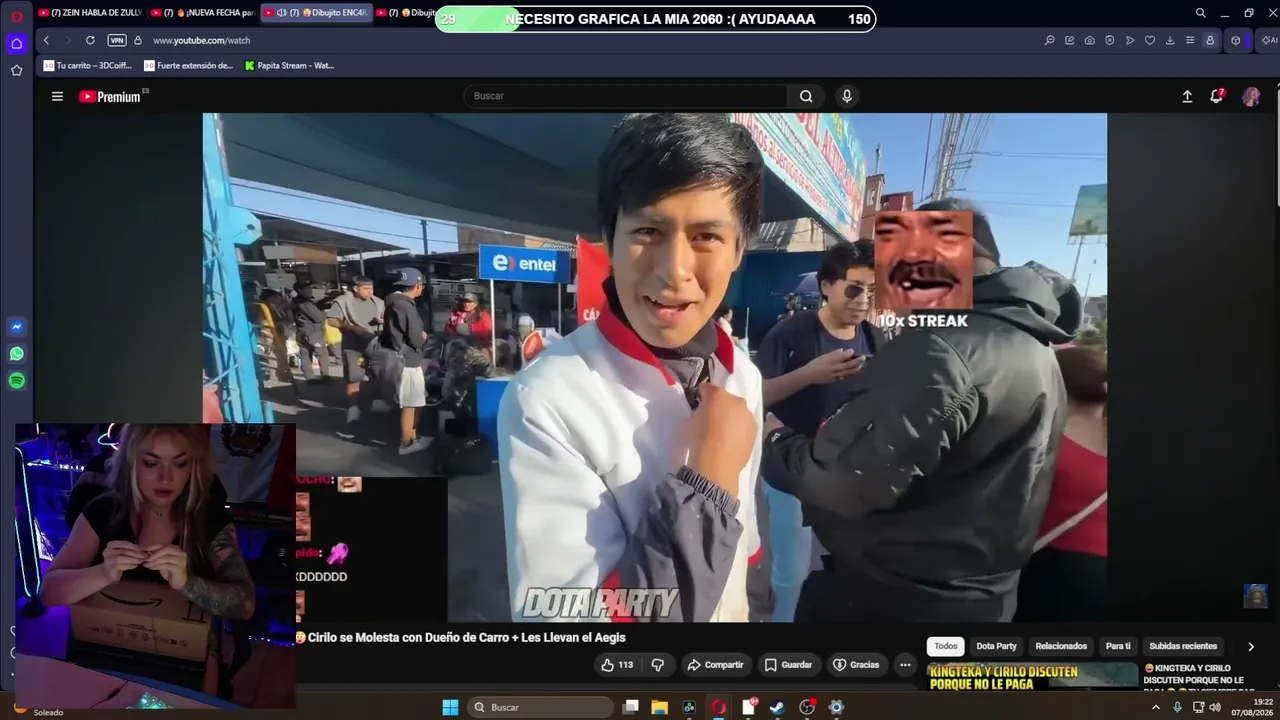Click the Guardar save button
The image size is (1280, 720).
[x=788, y=665]
